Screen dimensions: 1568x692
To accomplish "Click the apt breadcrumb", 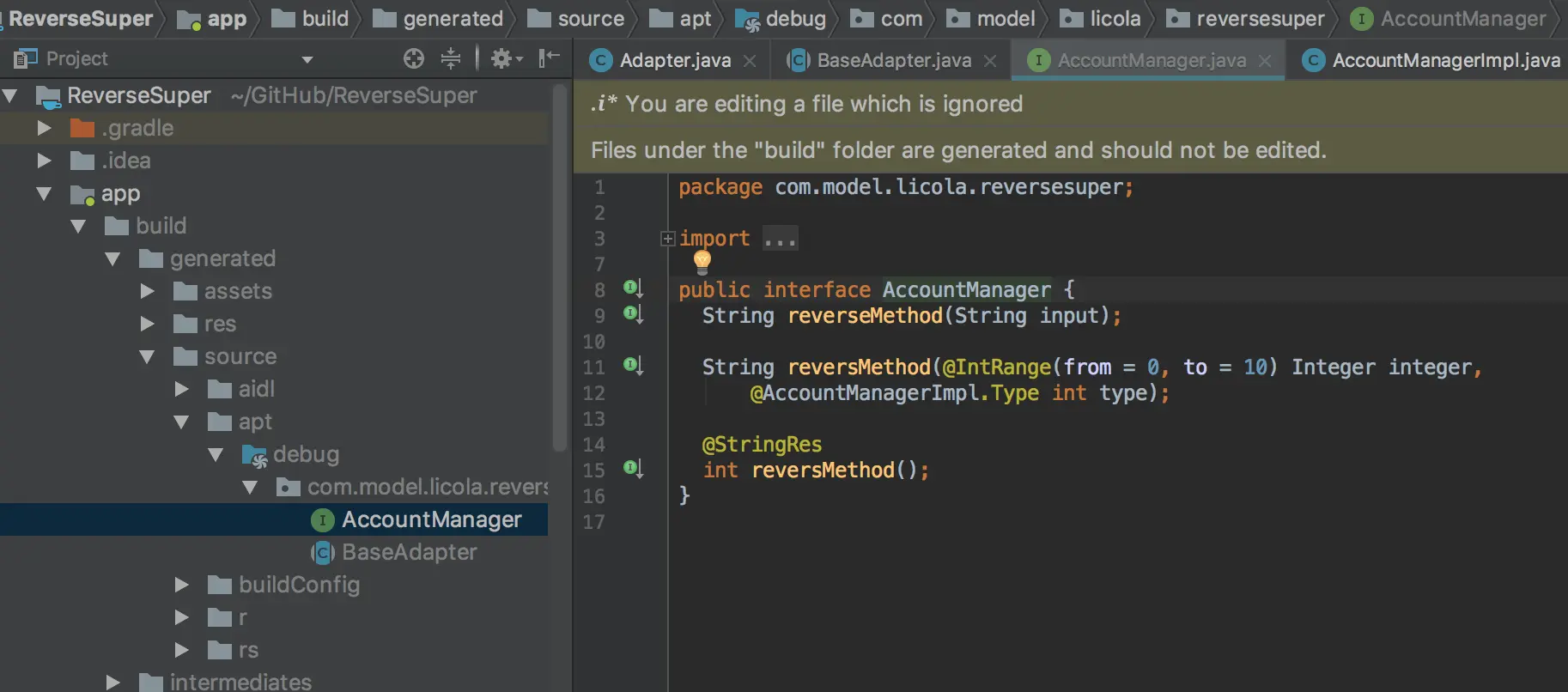I will point(681,19).
